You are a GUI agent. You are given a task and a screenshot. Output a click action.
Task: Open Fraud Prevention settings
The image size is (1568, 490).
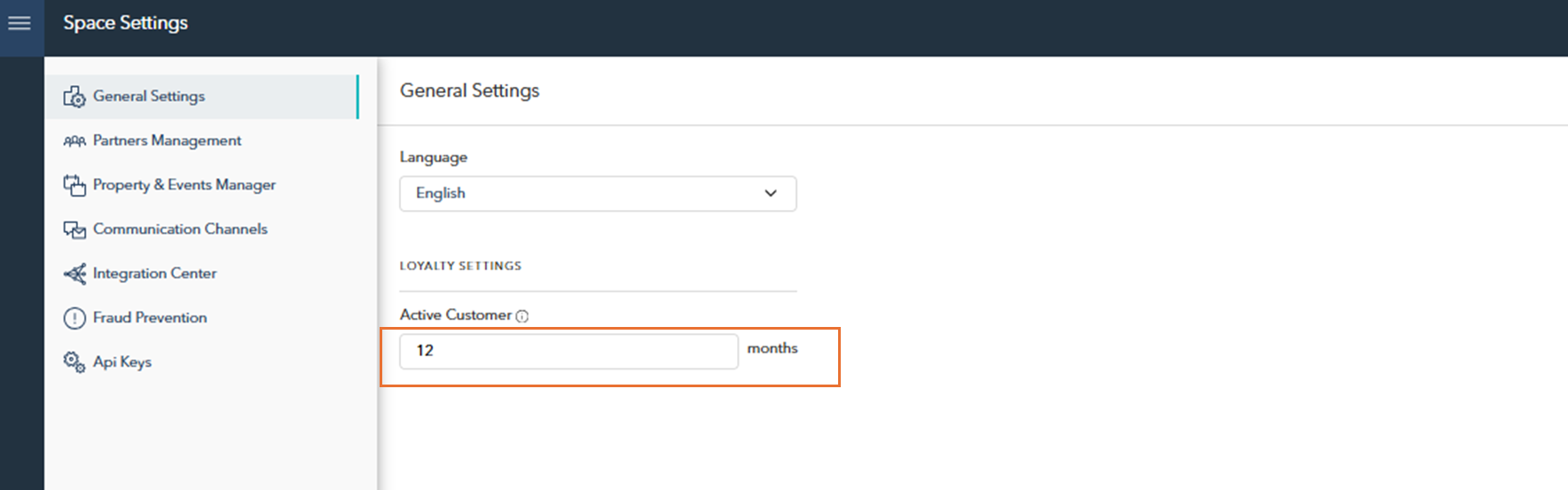(x=202, y=318)
